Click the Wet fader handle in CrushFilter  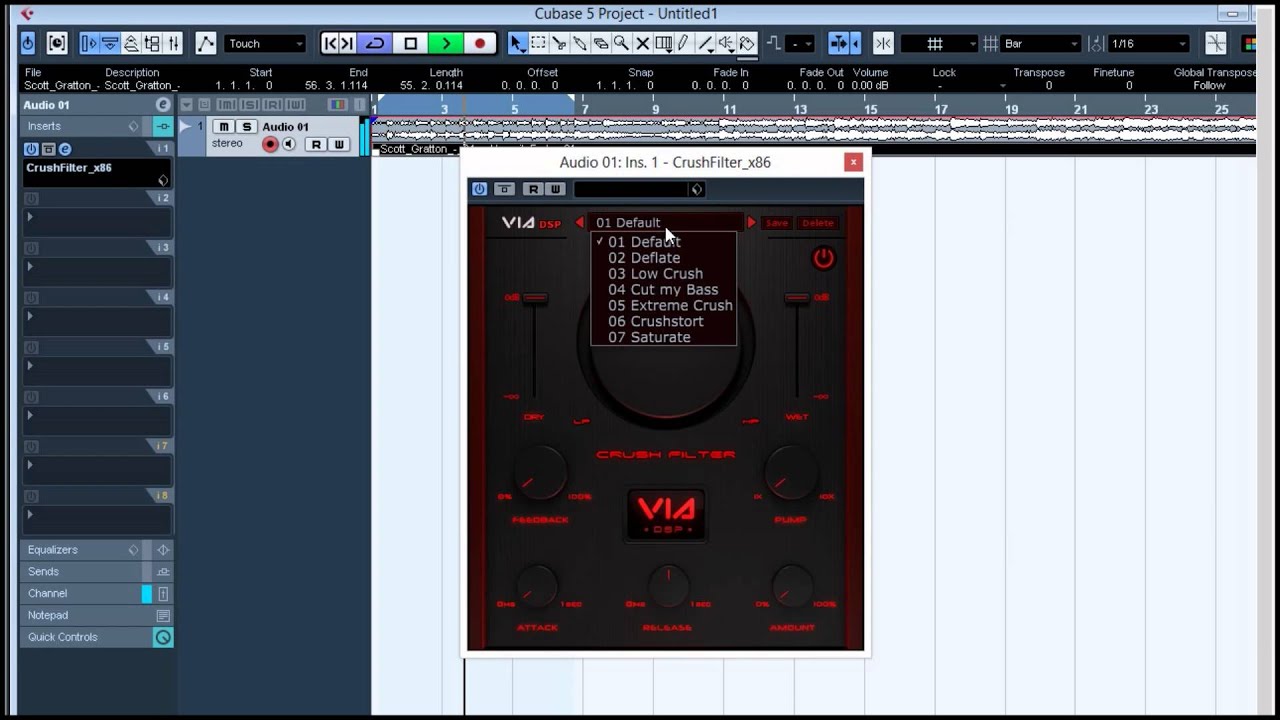(x=797, y=298)
